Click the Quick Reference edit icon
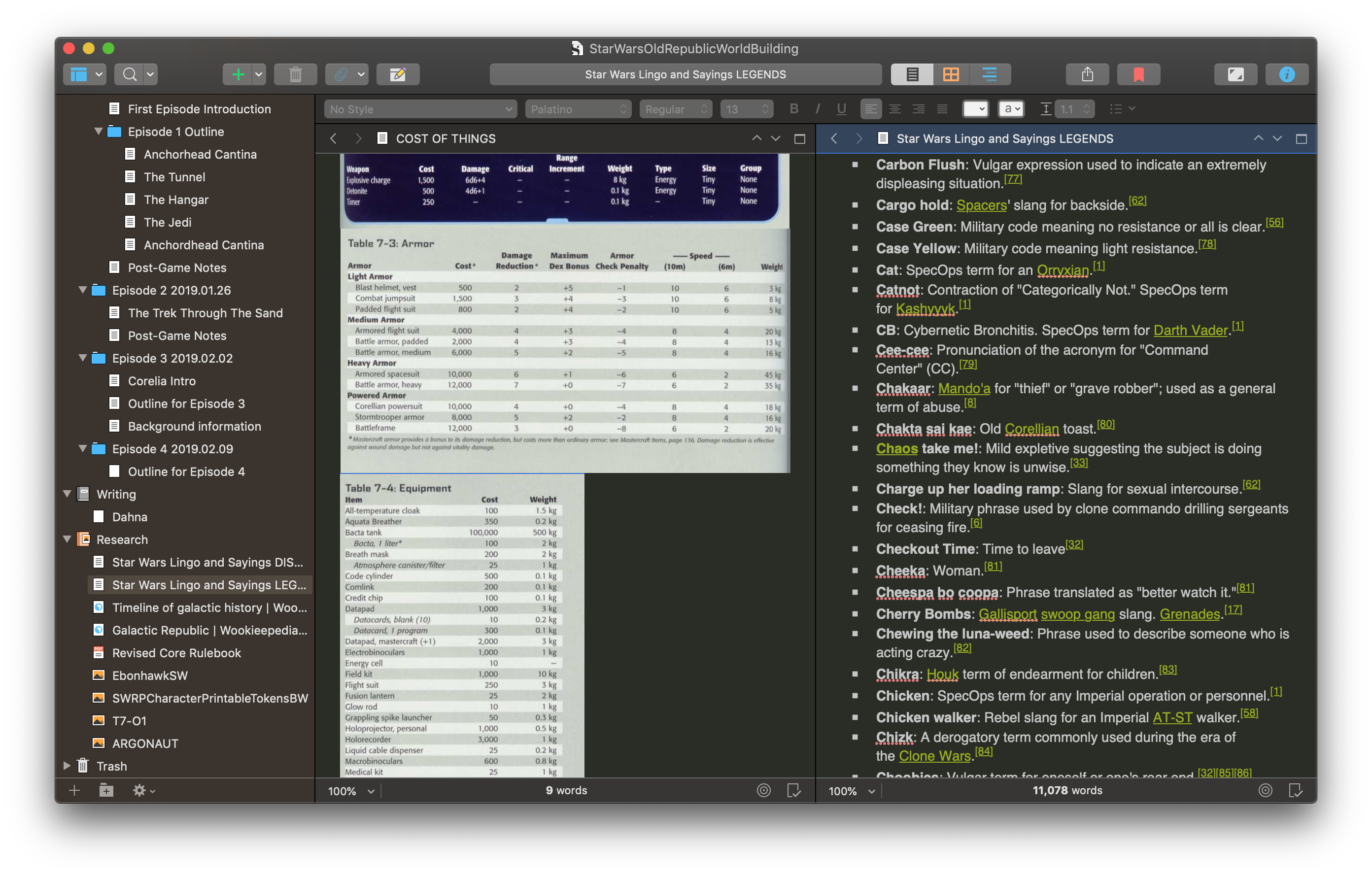This screenshot has width=1372, height=876. 398,74
